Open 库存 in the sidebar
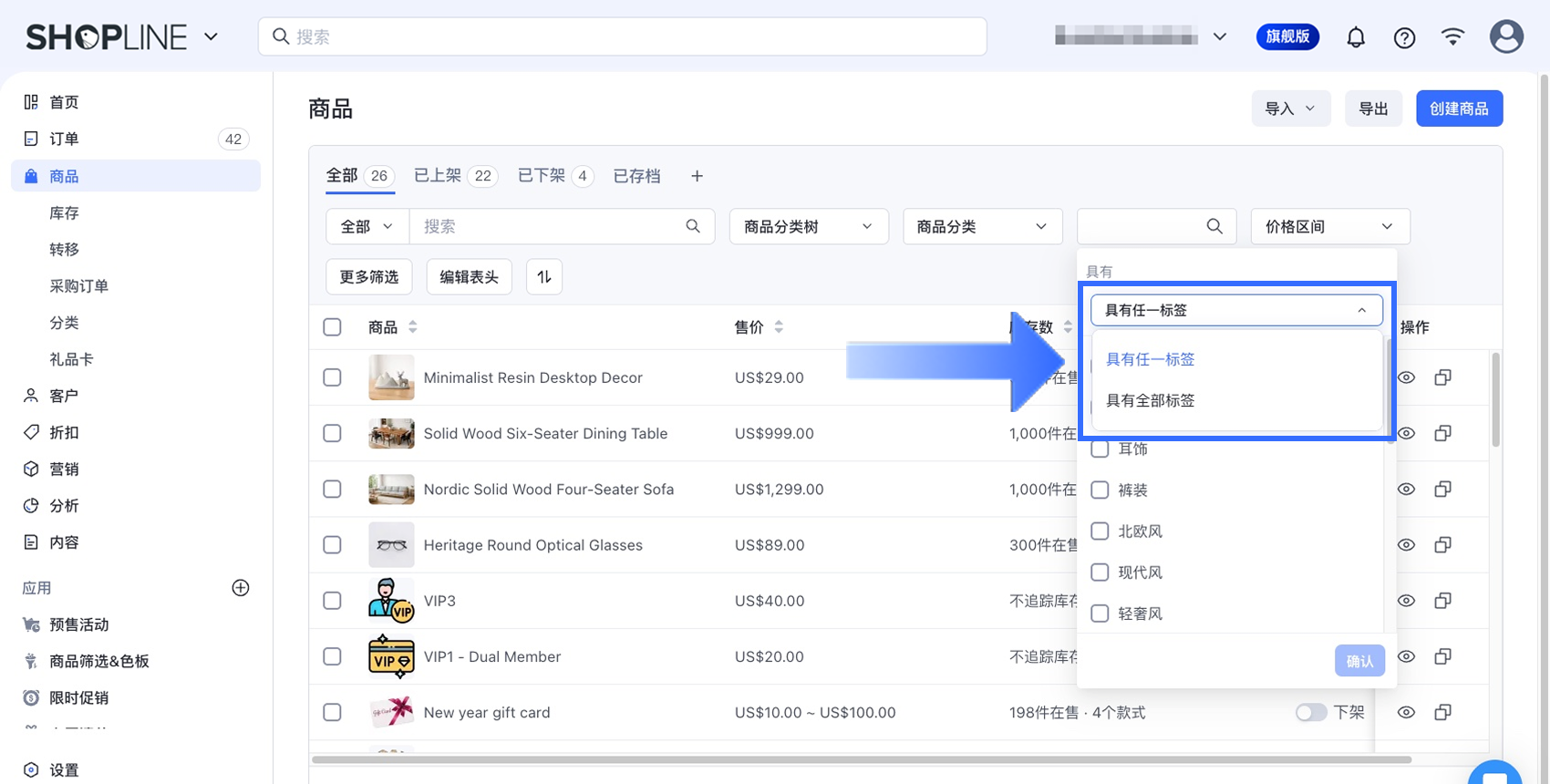The image size is (1550, 784). click(64, 212)
